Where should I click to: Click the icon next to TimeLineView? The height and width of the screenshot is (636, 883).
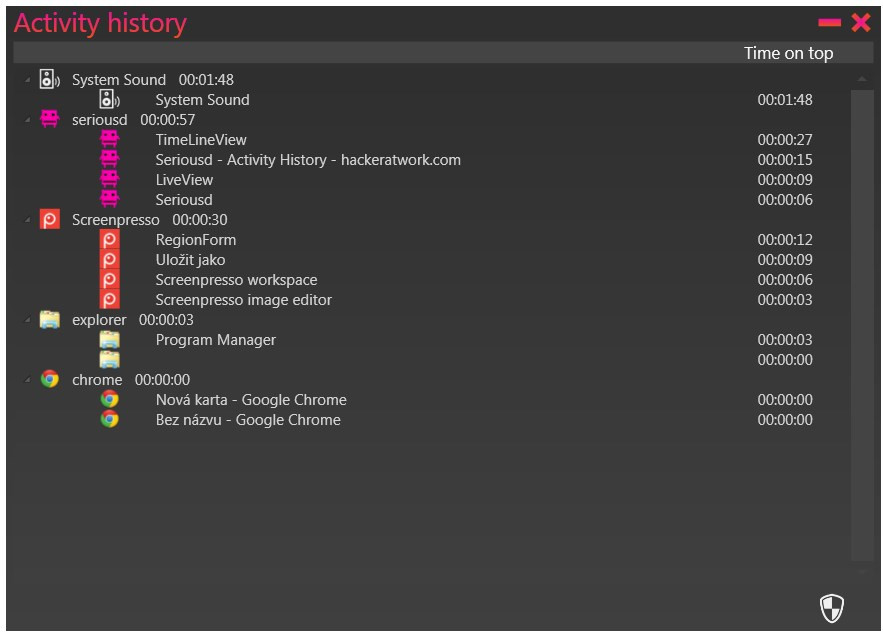click(109, 139)
